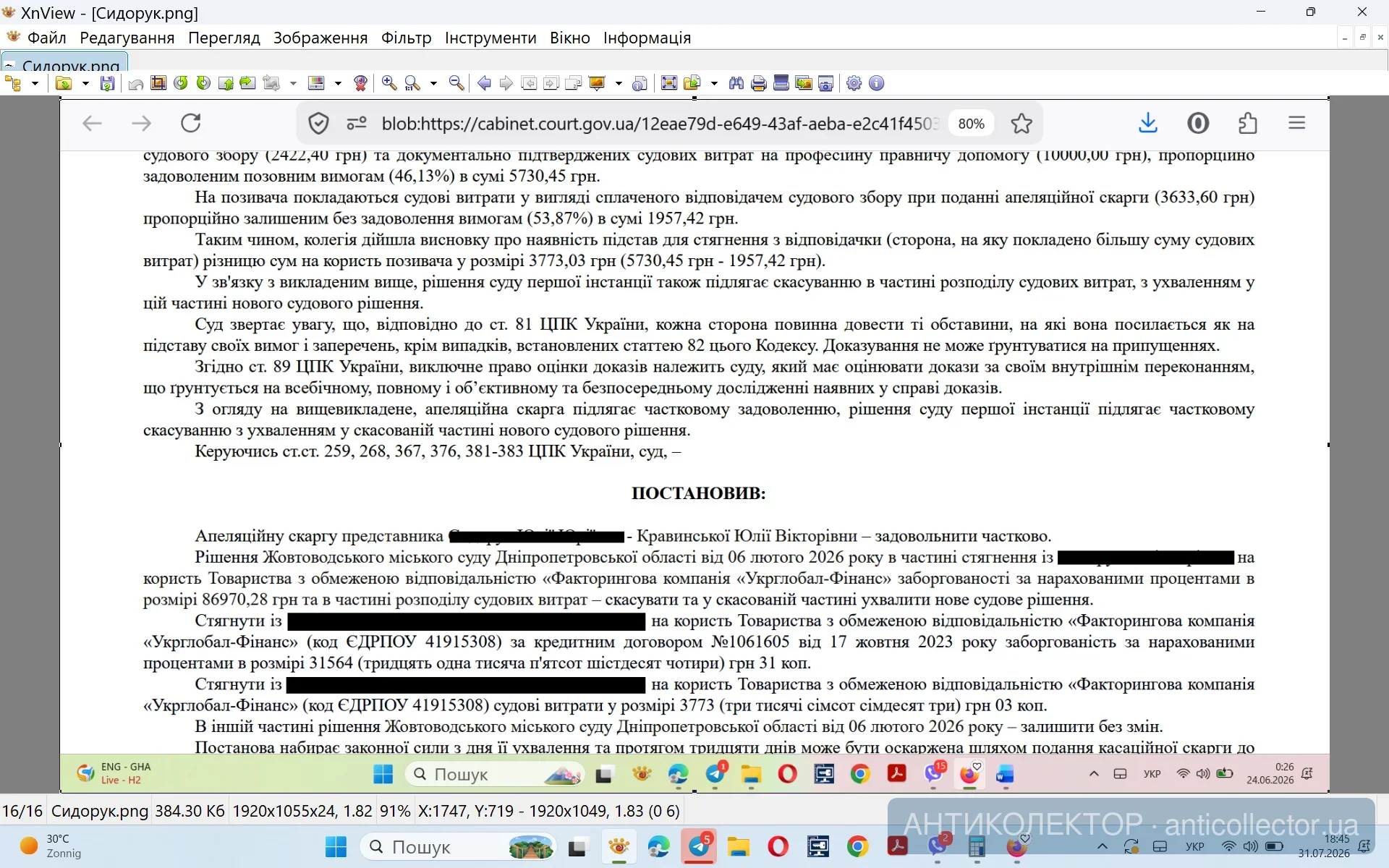This screenshot has width=1389, height=868.
Task: Click the blue About info icon
Action: [x=877, y=83]
